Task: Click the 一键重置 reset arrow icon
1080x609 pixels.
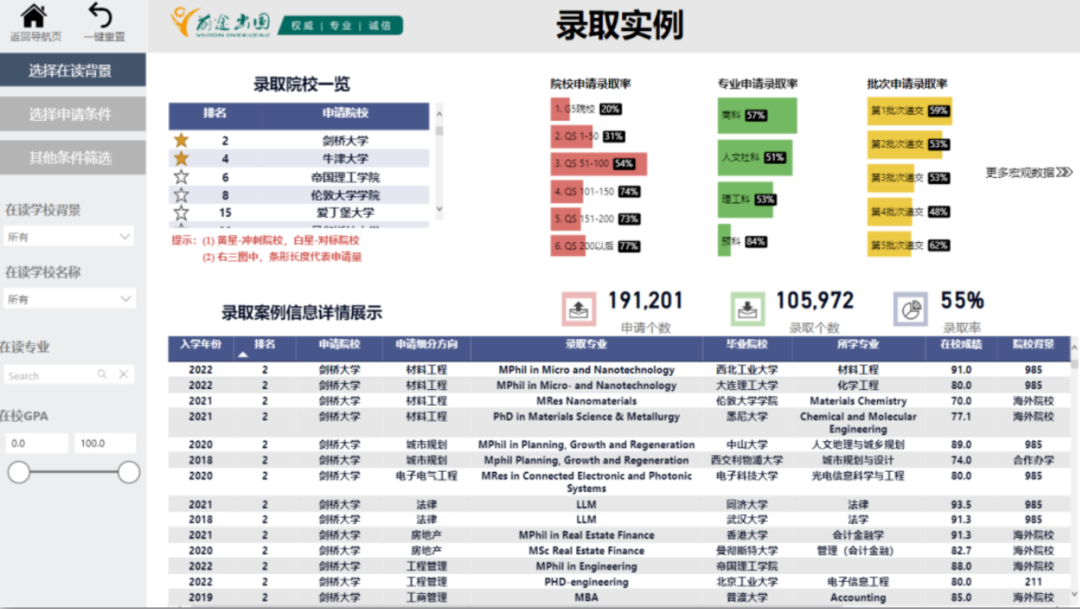Action: 101,17
